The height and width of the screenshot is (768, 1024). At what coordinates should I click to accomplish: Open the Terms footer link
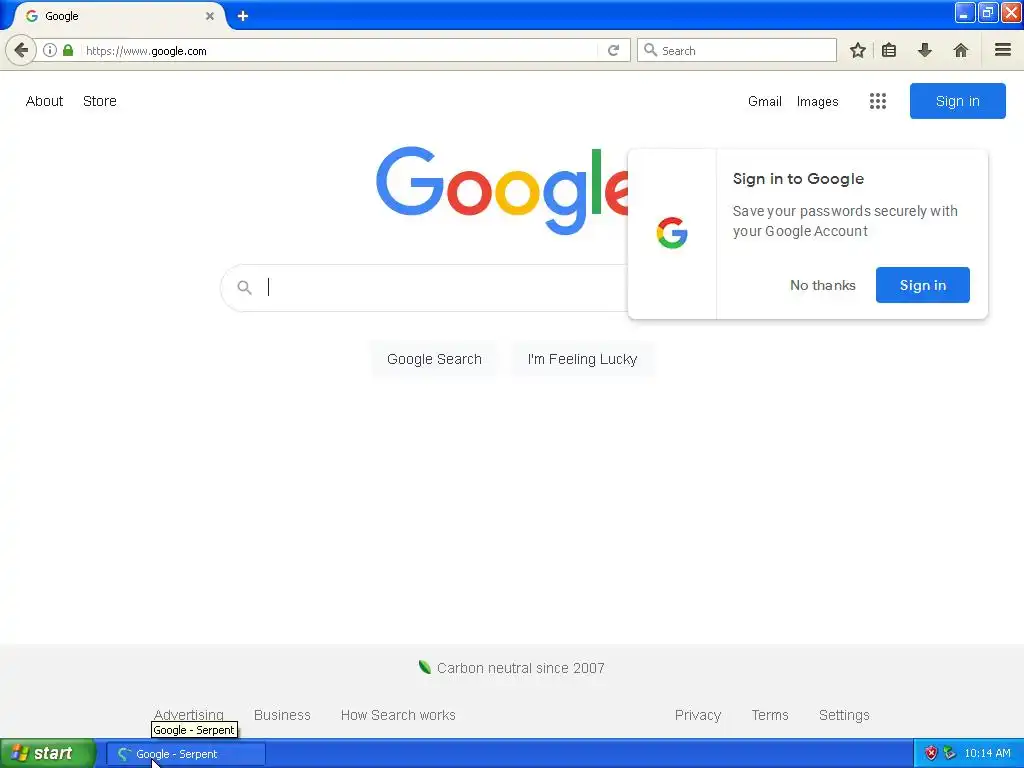click(770, 715)
